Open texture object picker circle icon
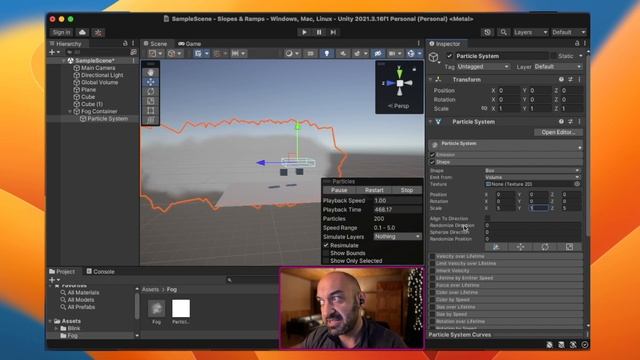The image size is (640, 360). (x=577, y=184)
